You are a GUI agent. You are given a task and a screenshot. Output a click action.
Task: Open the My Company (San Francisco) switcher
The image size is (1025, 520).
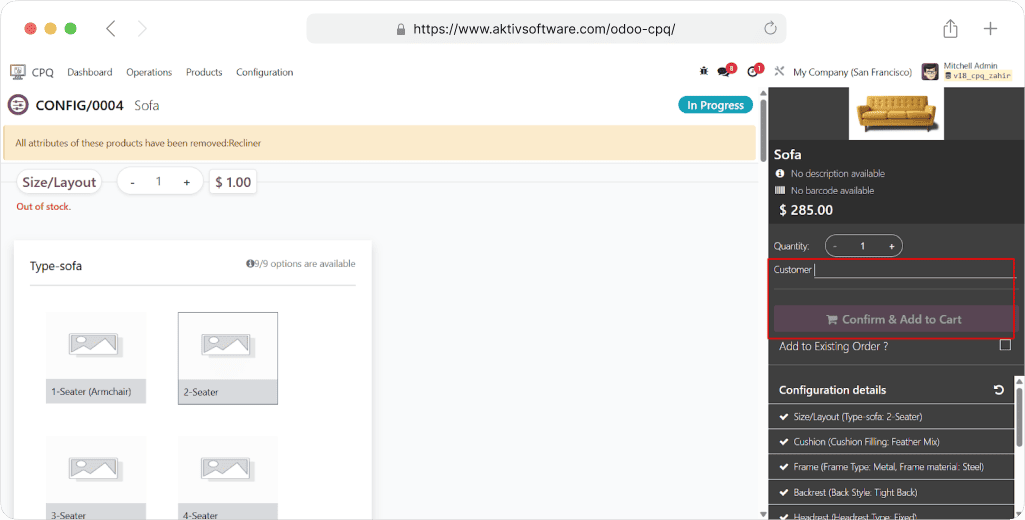point(852,72)
